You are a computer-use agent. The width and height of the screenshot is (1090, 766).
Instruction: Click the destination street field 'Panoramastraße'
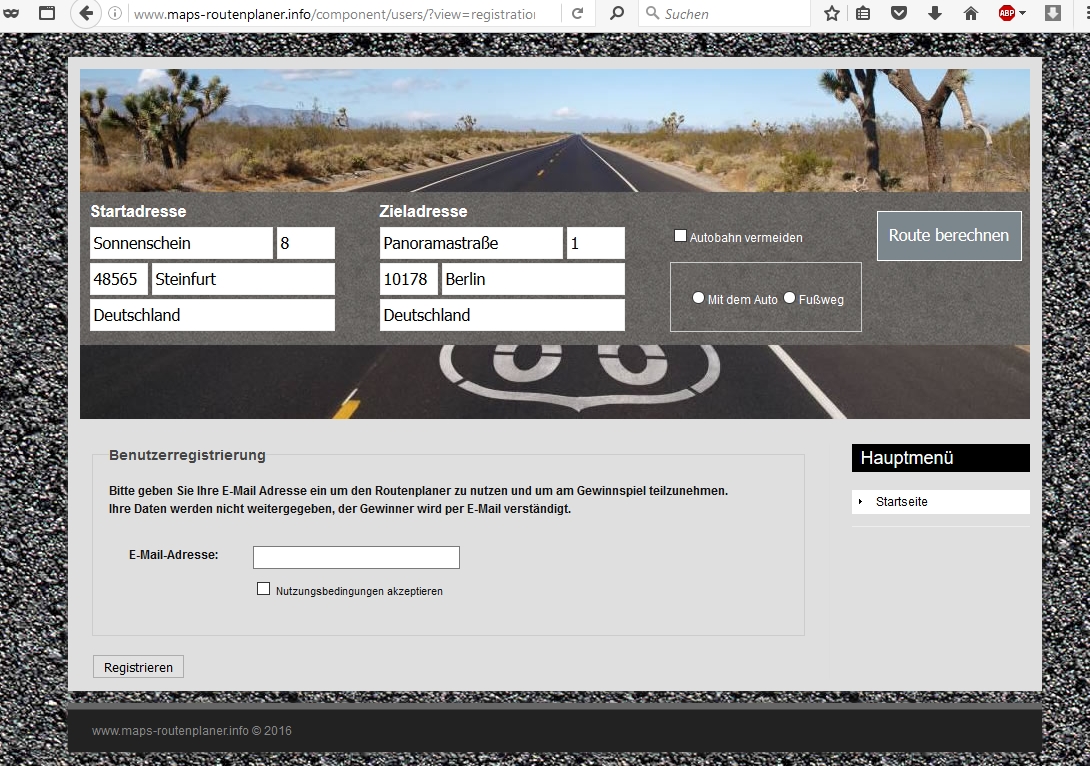[x=471, y=243]
